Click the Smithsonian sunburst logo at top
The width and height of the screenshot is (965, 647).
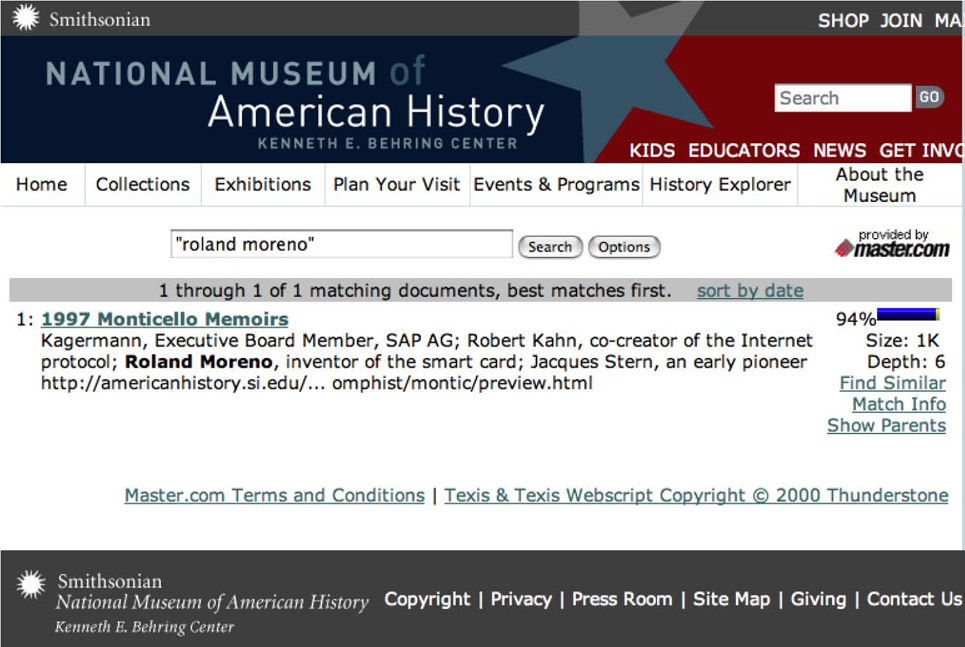coord(26,18)
